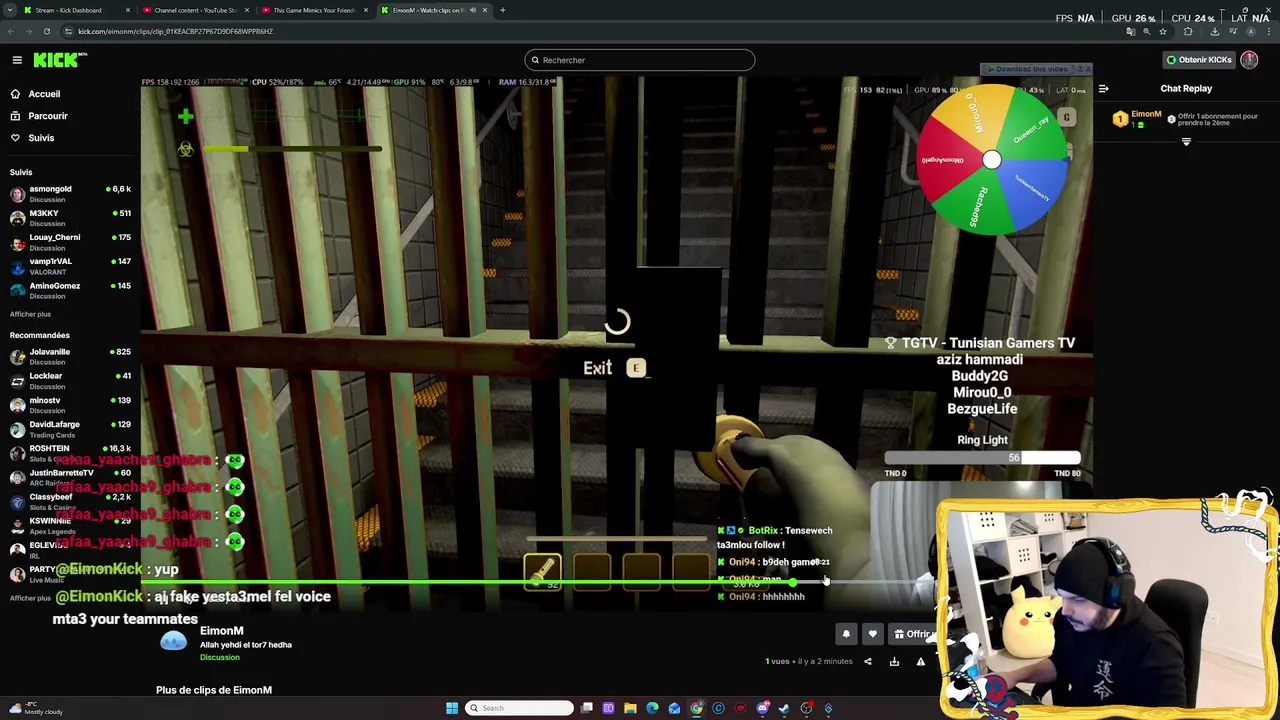The width and height of the screenshot is (1280, 720).
Task: Open Chrome from the taskbar
Action: tap(696, 708)
